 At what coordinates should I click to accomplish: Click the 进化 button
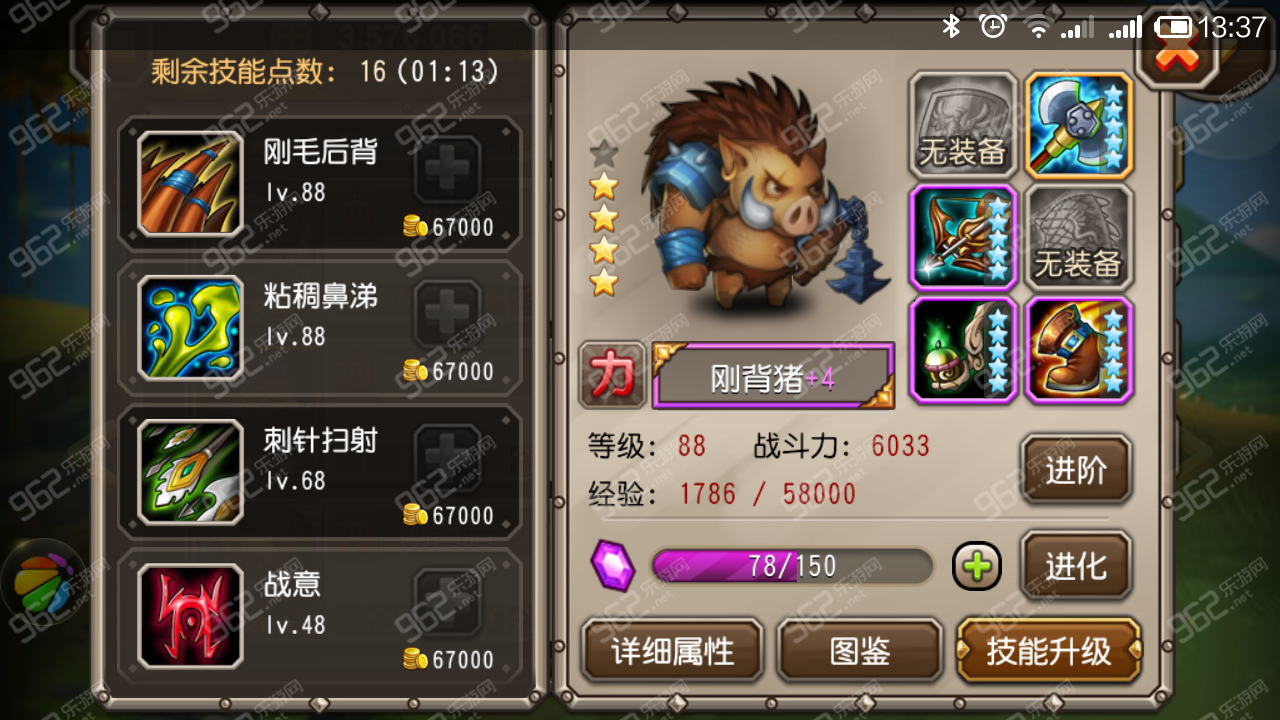coord(1076,566)
